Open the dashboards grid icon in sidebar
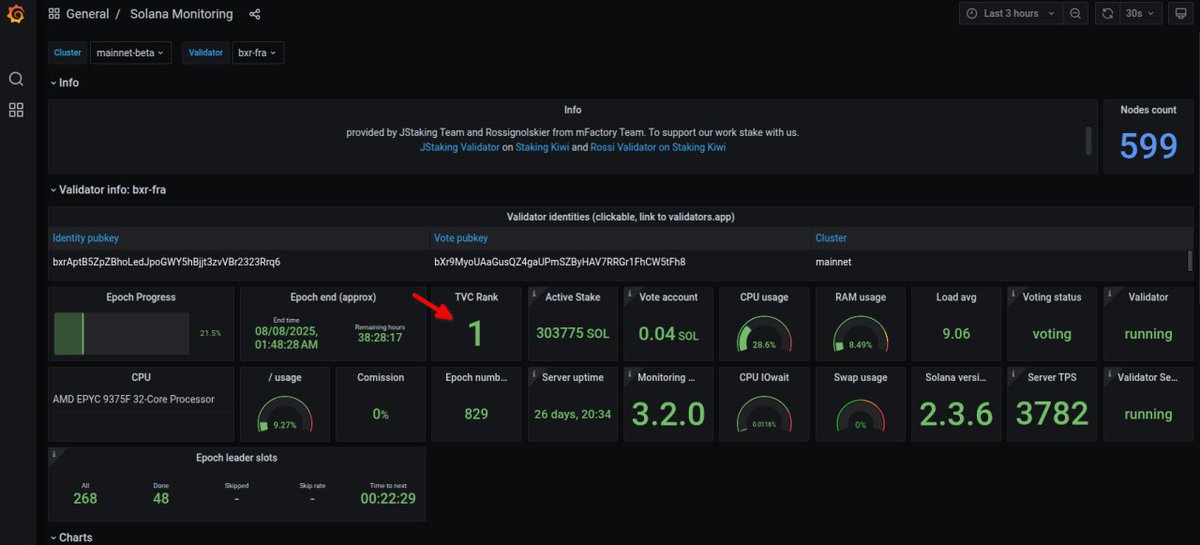Screen dimensions: 1200x545 16,110
